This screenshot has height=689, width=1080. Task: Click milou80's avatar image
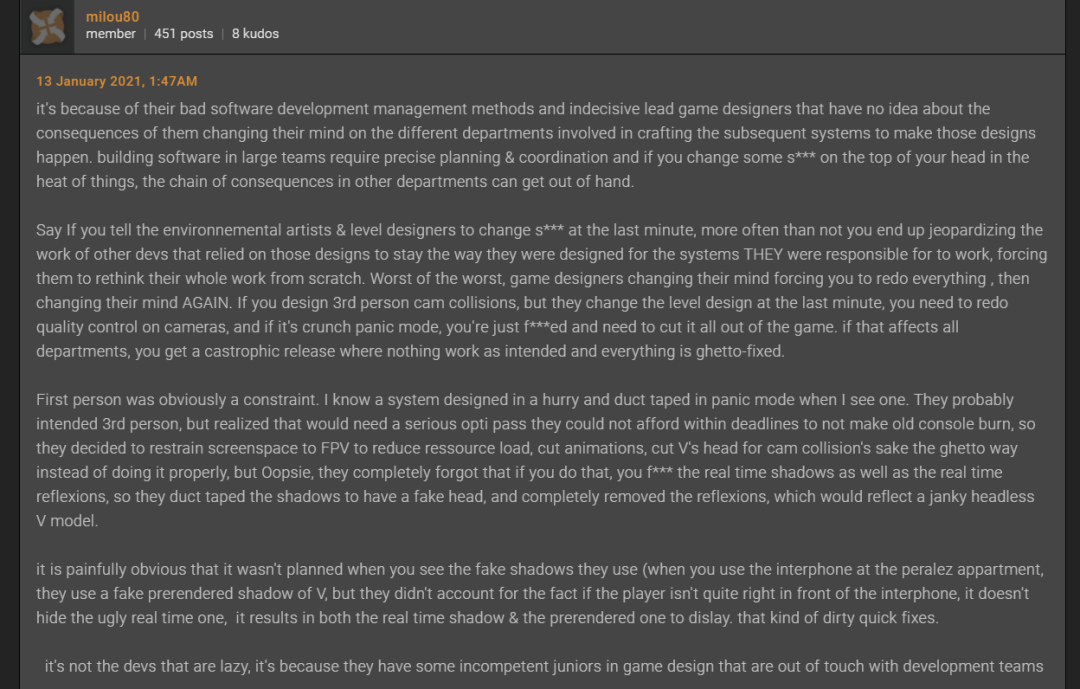point(48,26)
